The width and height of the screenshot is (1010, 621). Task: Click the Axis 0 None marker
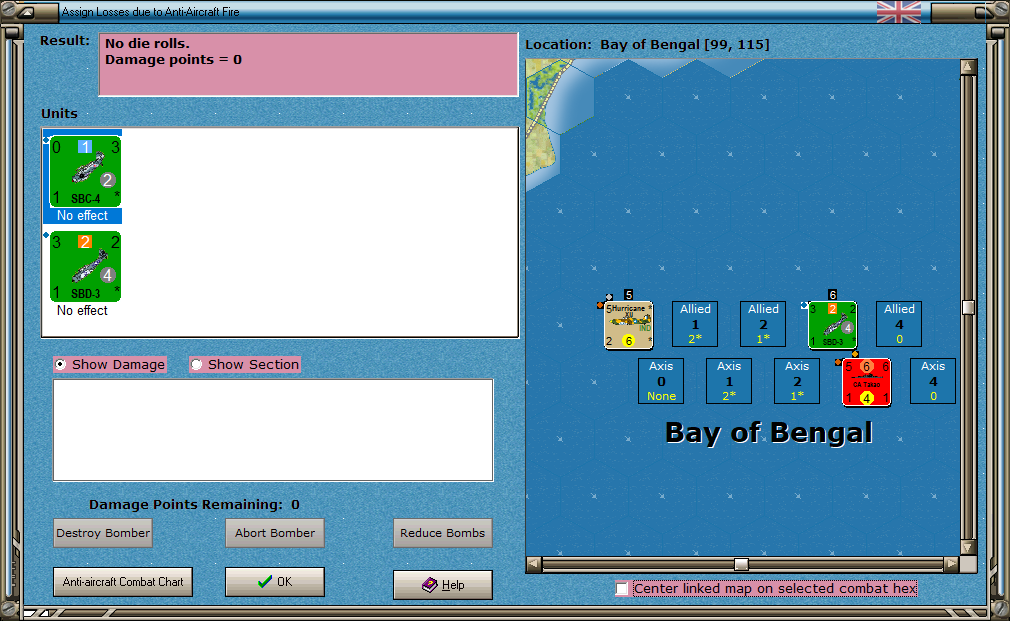pyautogui.click(x=661, y=381)
